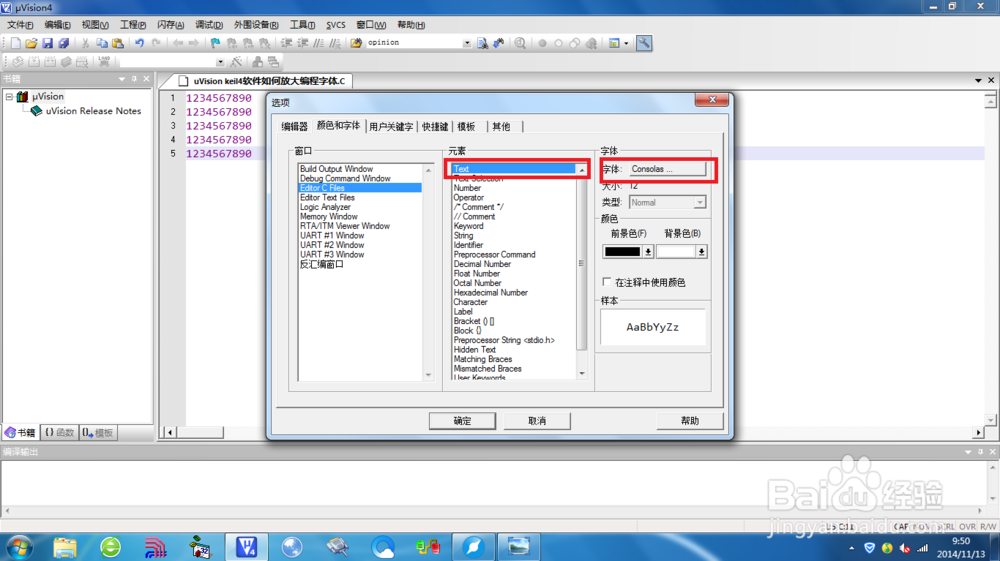Click the Paste clipboard icon
The width and height of the screenshot is (1000, 561).
pyautogui.click(x=118, y=43)
